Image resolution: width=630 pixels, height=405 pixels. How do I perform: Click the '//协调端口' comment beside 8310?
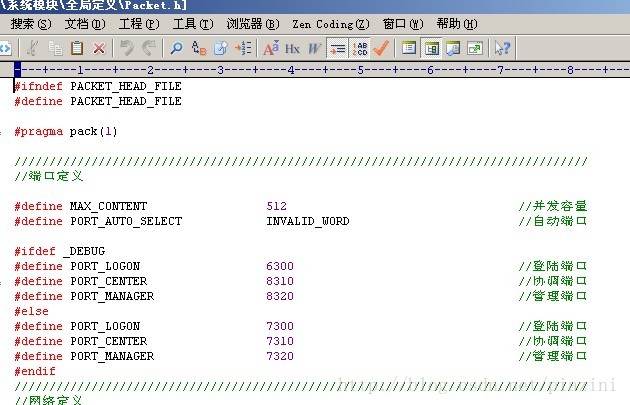click(552, 281)
